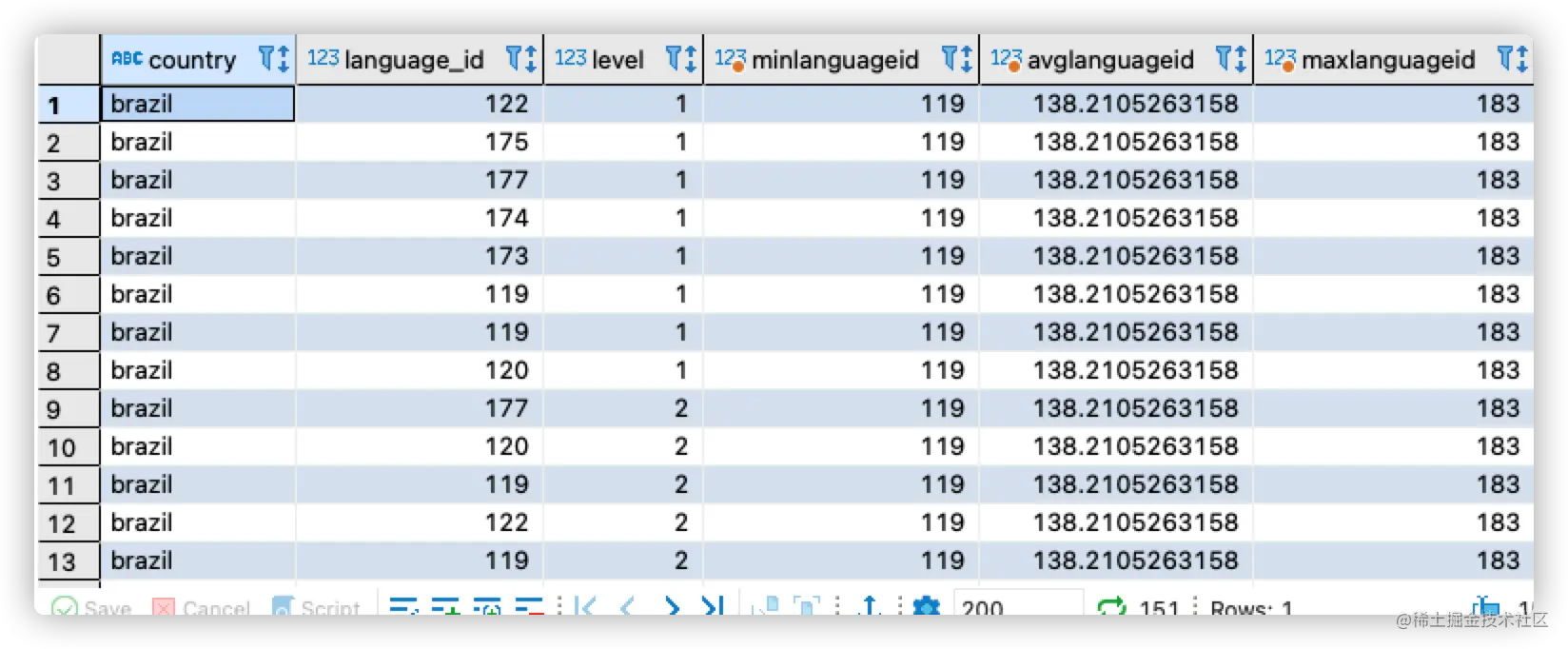Click the filter/sort icon in maxlanguageid column header

click(x=1513, y=59)
